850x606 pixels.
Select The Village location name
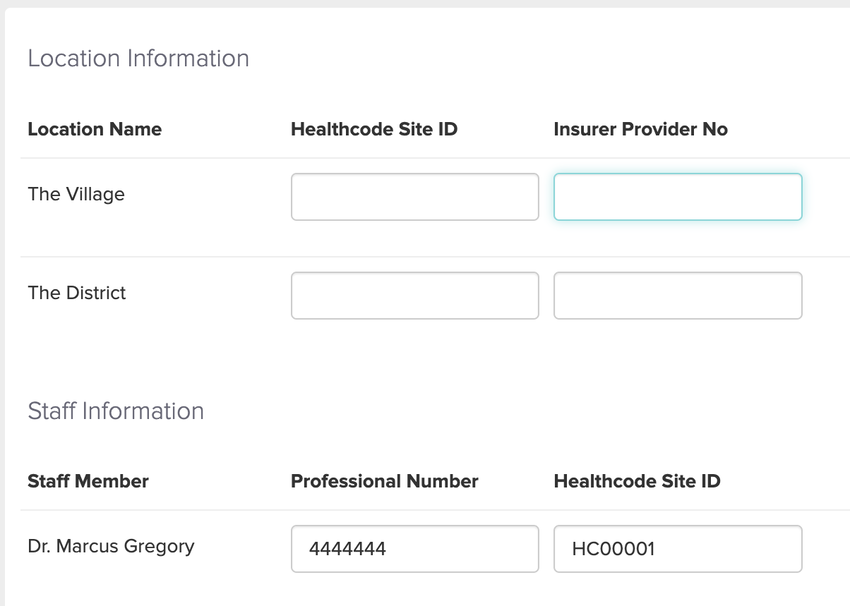(76, 194)
